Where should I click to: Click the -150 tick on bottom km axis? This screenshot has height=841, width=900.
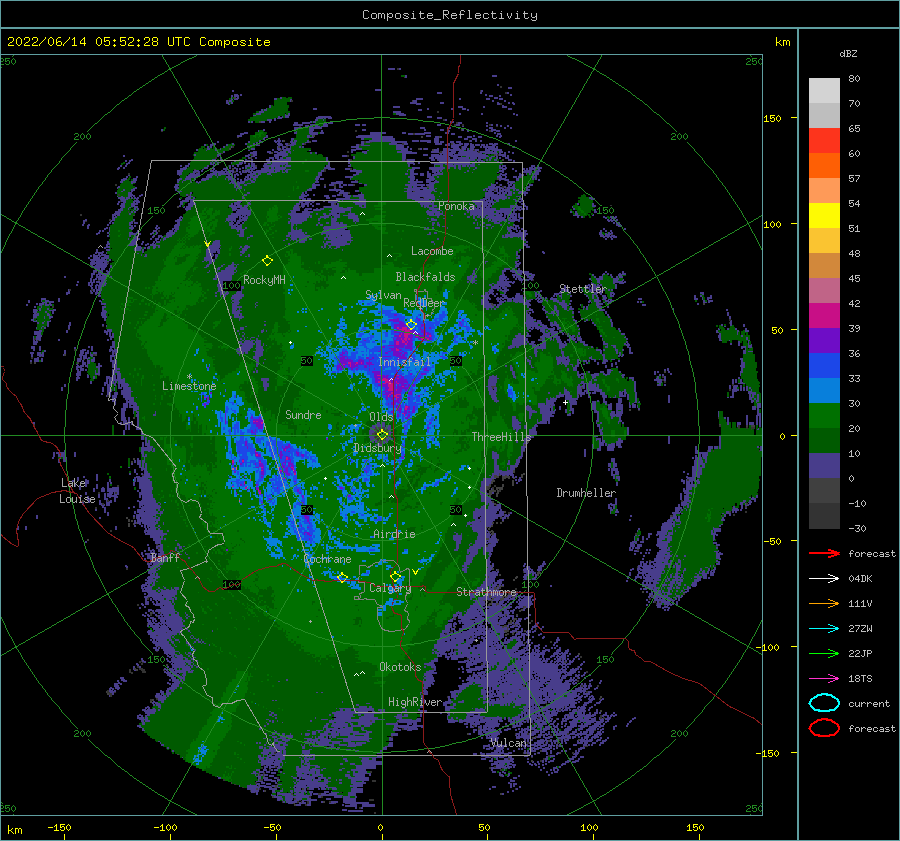(x=59, y=827)
